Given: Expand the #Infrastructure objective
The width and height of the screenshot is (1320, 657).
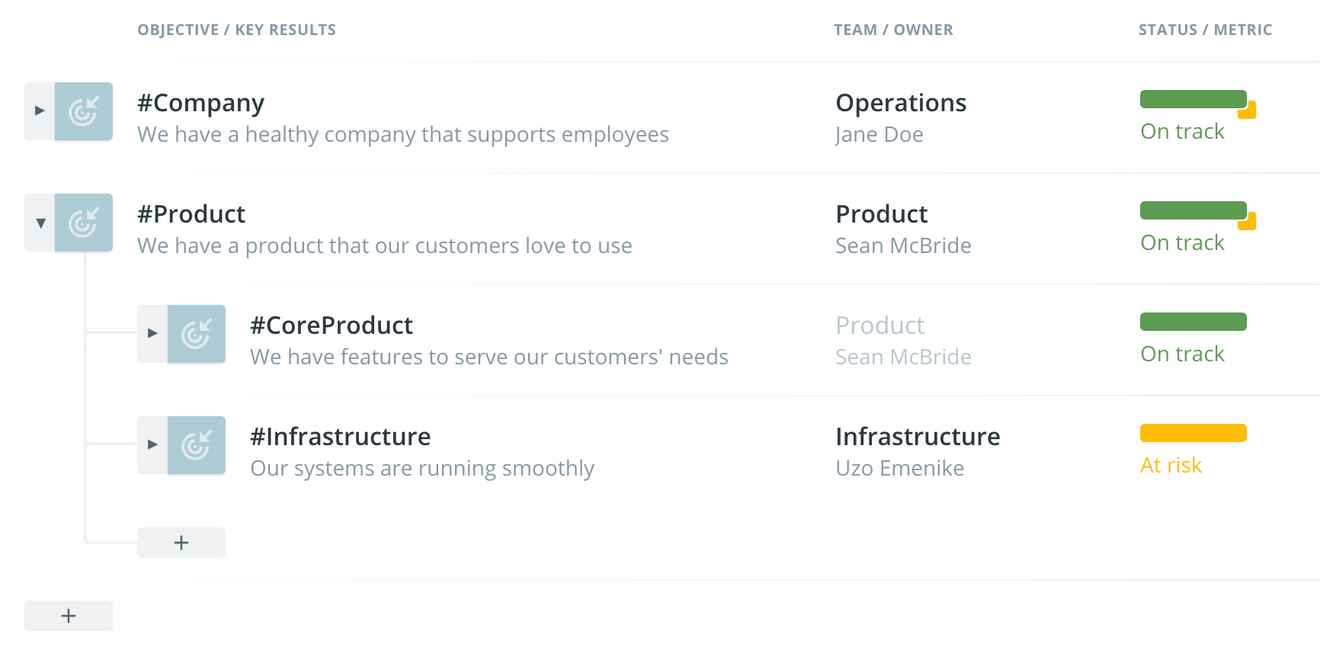Looking at the screenshot, I should [x=153, y=444].
